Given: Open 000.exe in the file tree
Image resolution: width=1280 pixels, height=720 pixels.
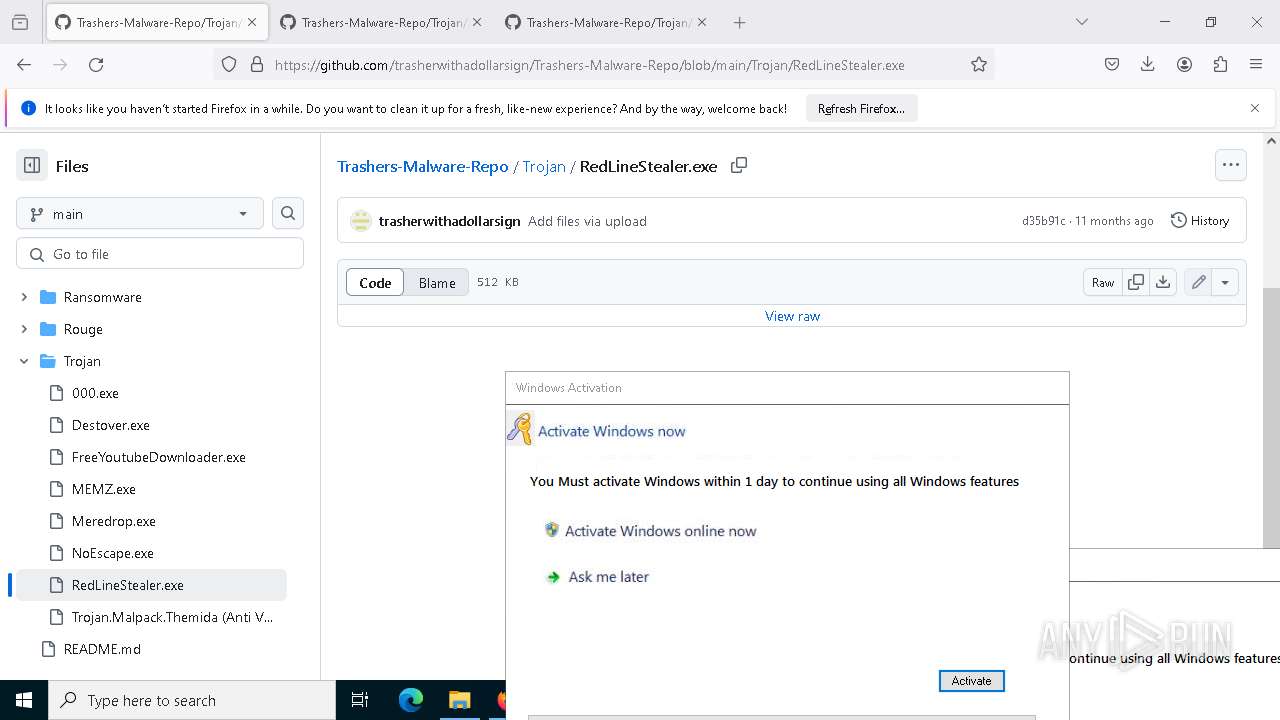Looking at the screenshot, I should [95, 393].
